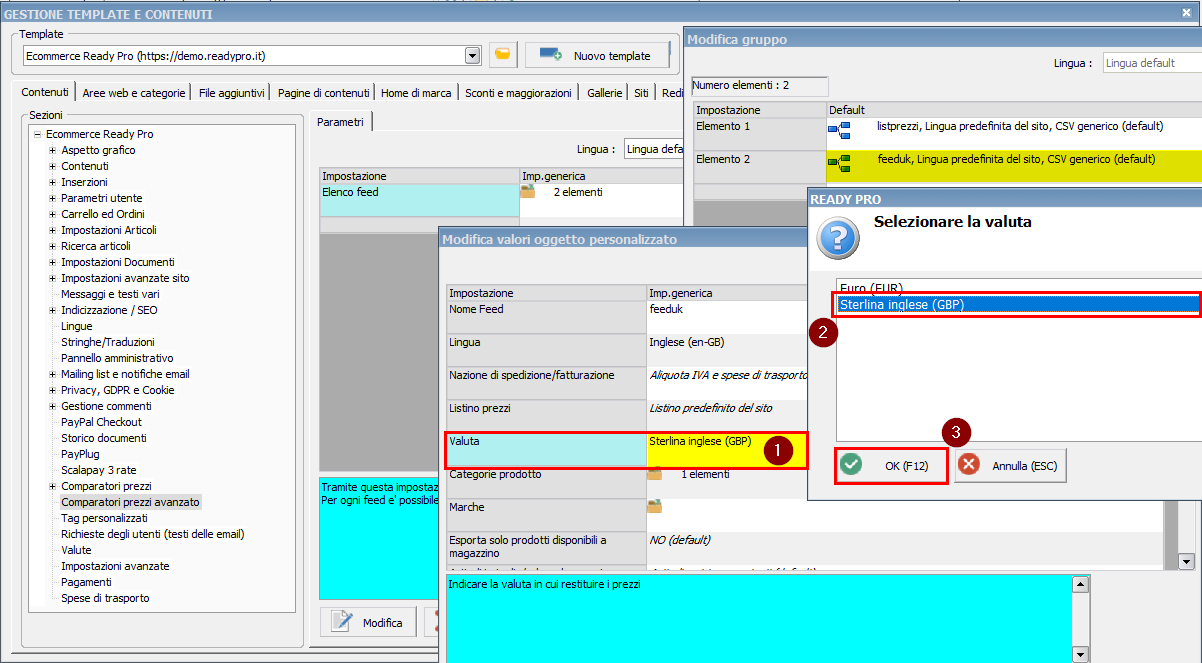Open the Template dropdown arrow
The width and height of the screenshot is (1202, 663).
[x=473, y=55]
